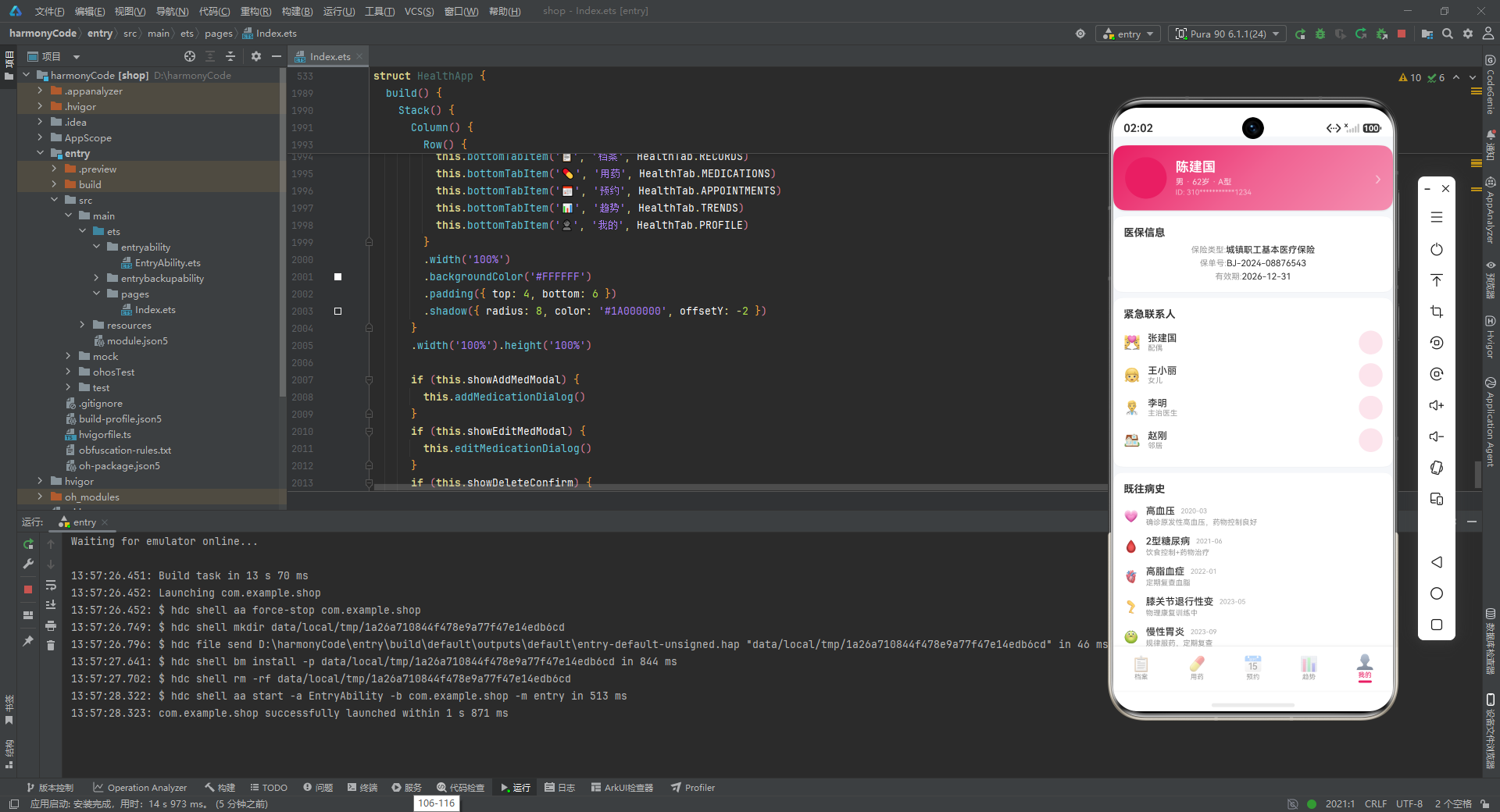Expand the resources folder
Image resolution: width=1500 pixels, height=812 pixels.
point(82,325)
